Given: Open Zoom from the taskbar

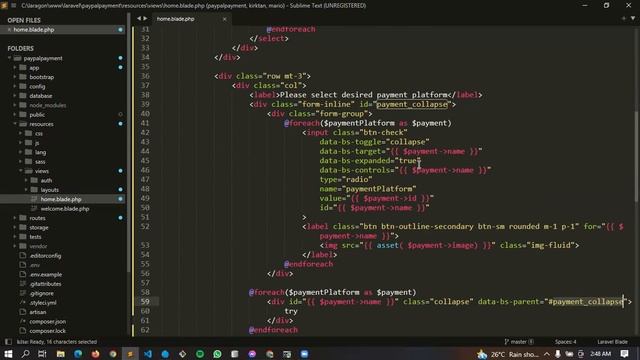Looking at the screenshot, I should tap(304, 354).
